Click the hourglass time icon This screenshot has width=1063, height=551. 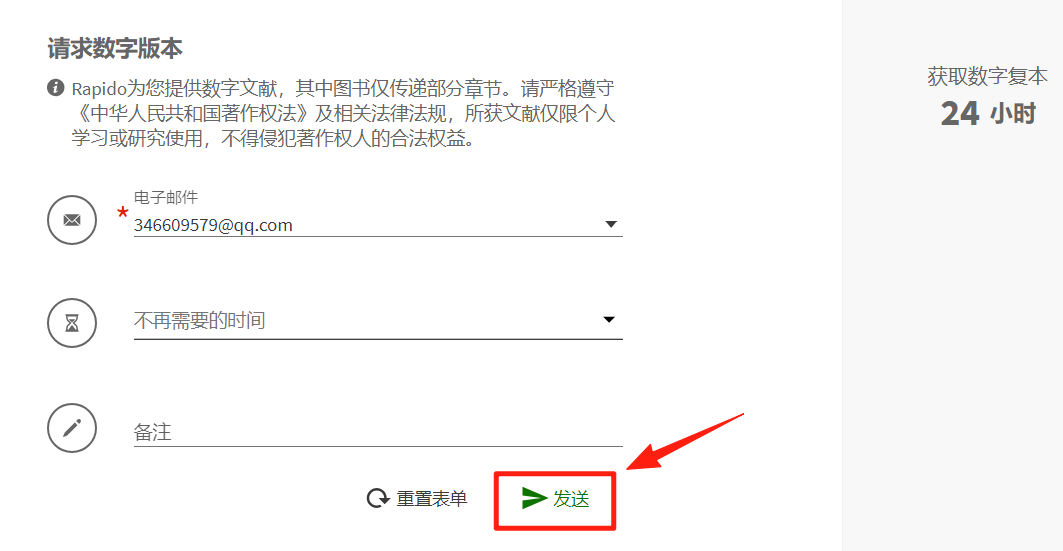pos(72,323)
